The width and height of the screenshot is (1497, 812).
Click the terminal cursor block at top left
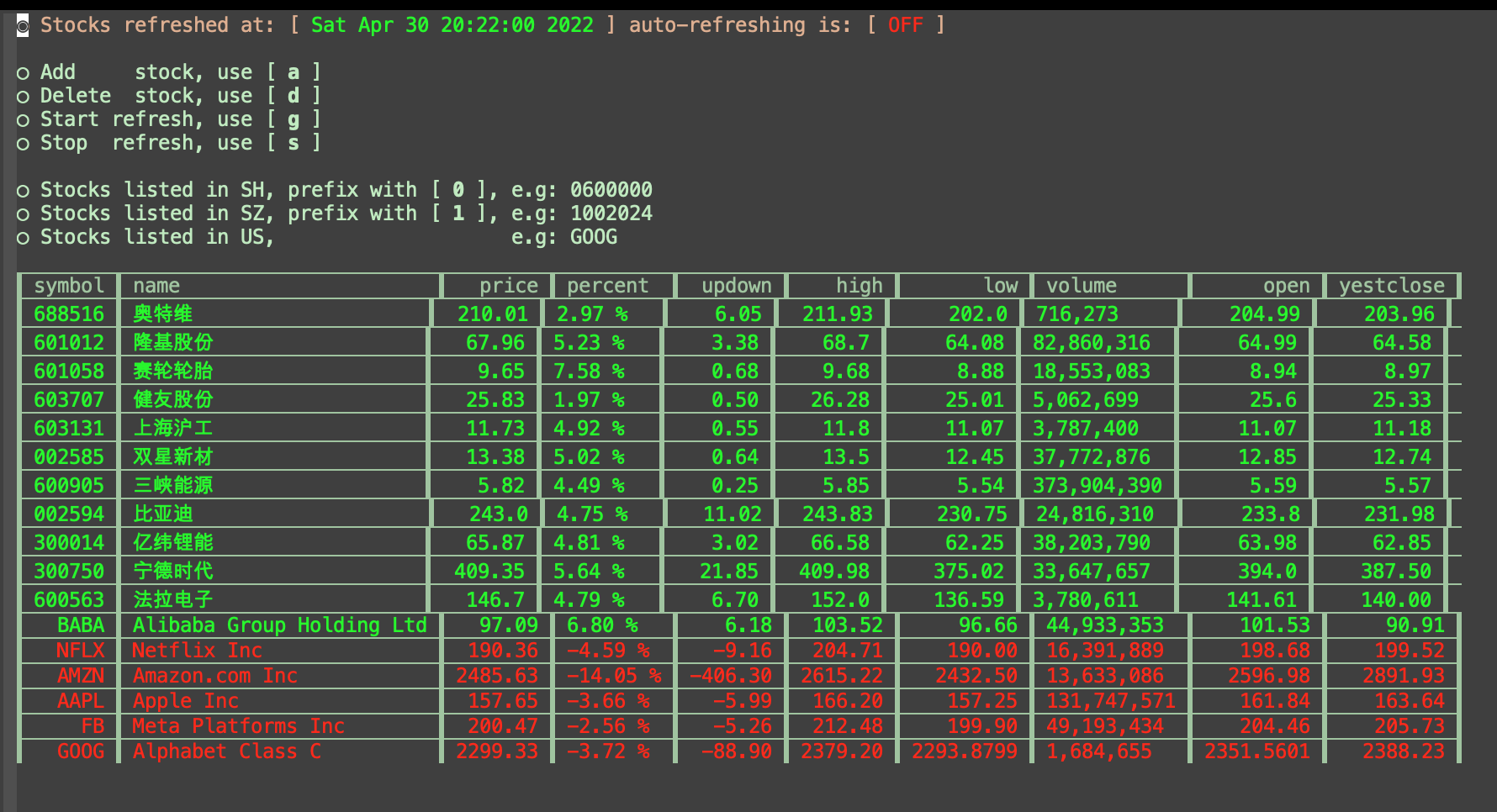[x=23, y=25]
